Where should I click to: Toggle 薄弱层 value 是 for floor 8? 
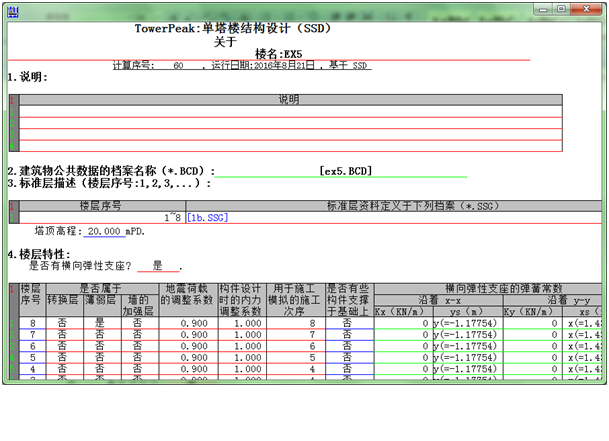pyautogui.click(x=100, y=323)
